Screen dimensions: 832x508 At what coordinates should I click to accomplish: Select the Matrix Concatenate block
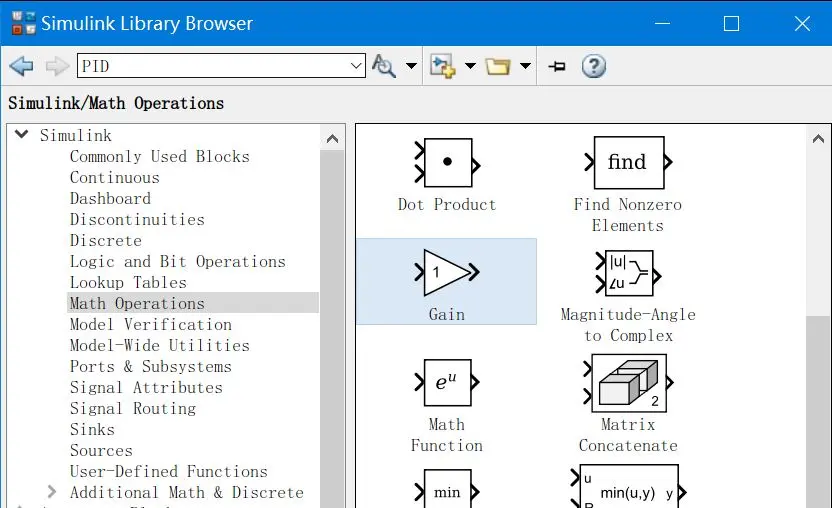[628, 383]
